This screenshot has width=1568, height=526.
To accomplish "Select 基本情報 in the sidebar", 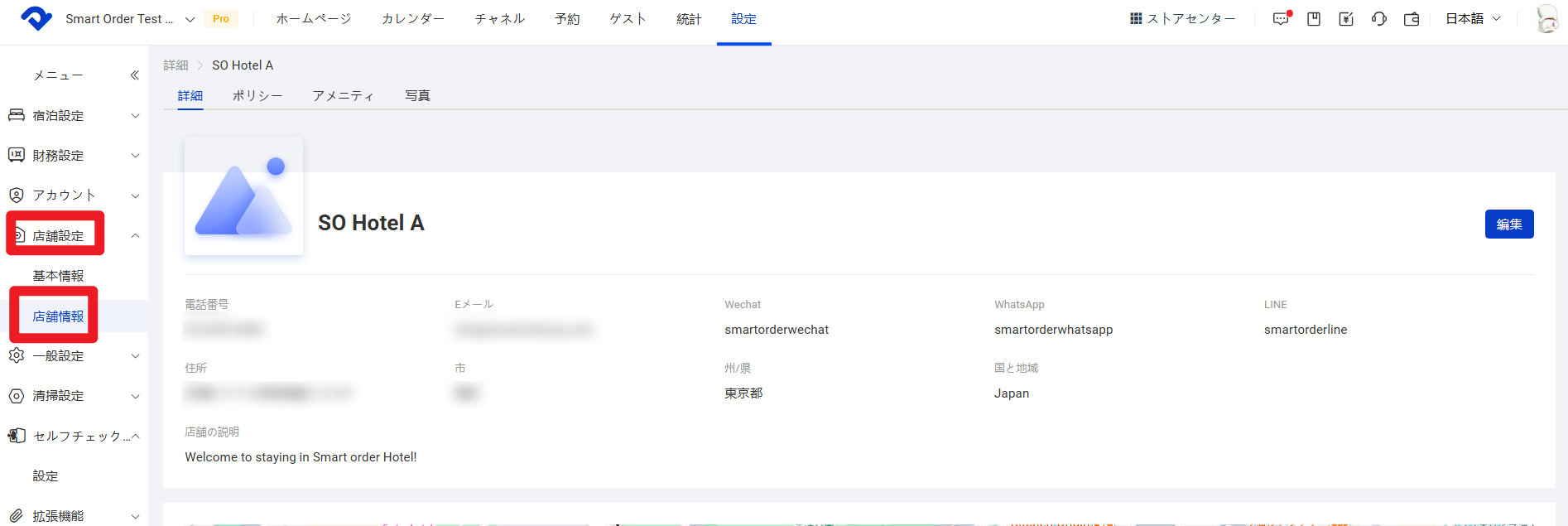I will 58,276.
